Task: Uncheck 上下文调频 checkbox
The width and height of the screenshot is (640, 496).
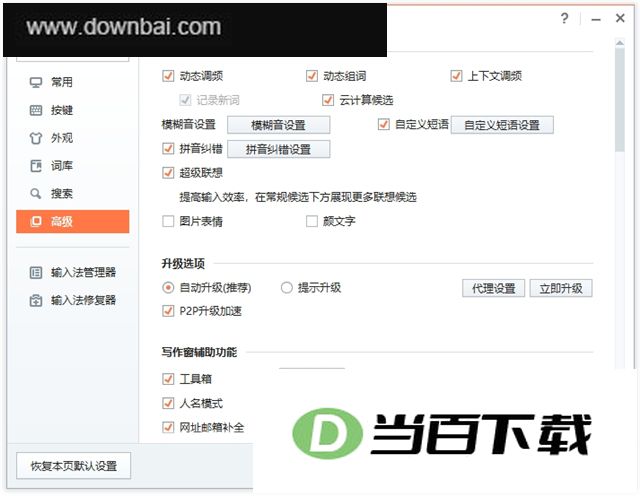Action: (456, 76)
